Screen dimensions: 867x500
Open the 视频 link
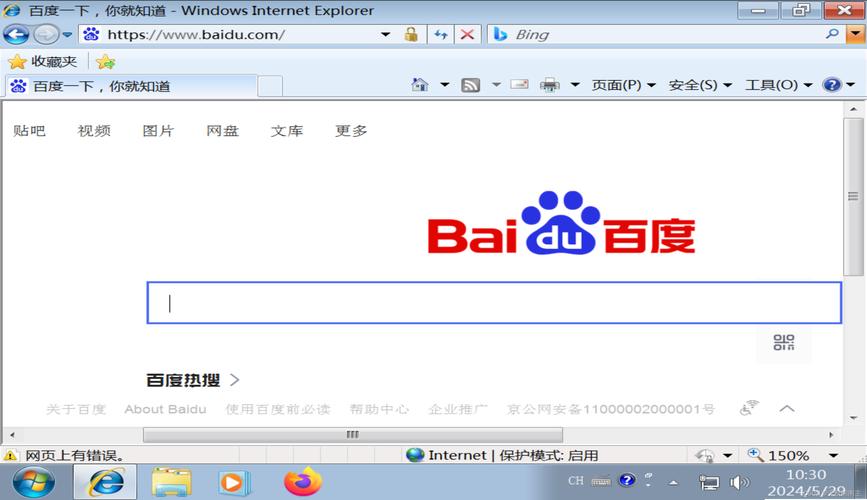(94, 131)
